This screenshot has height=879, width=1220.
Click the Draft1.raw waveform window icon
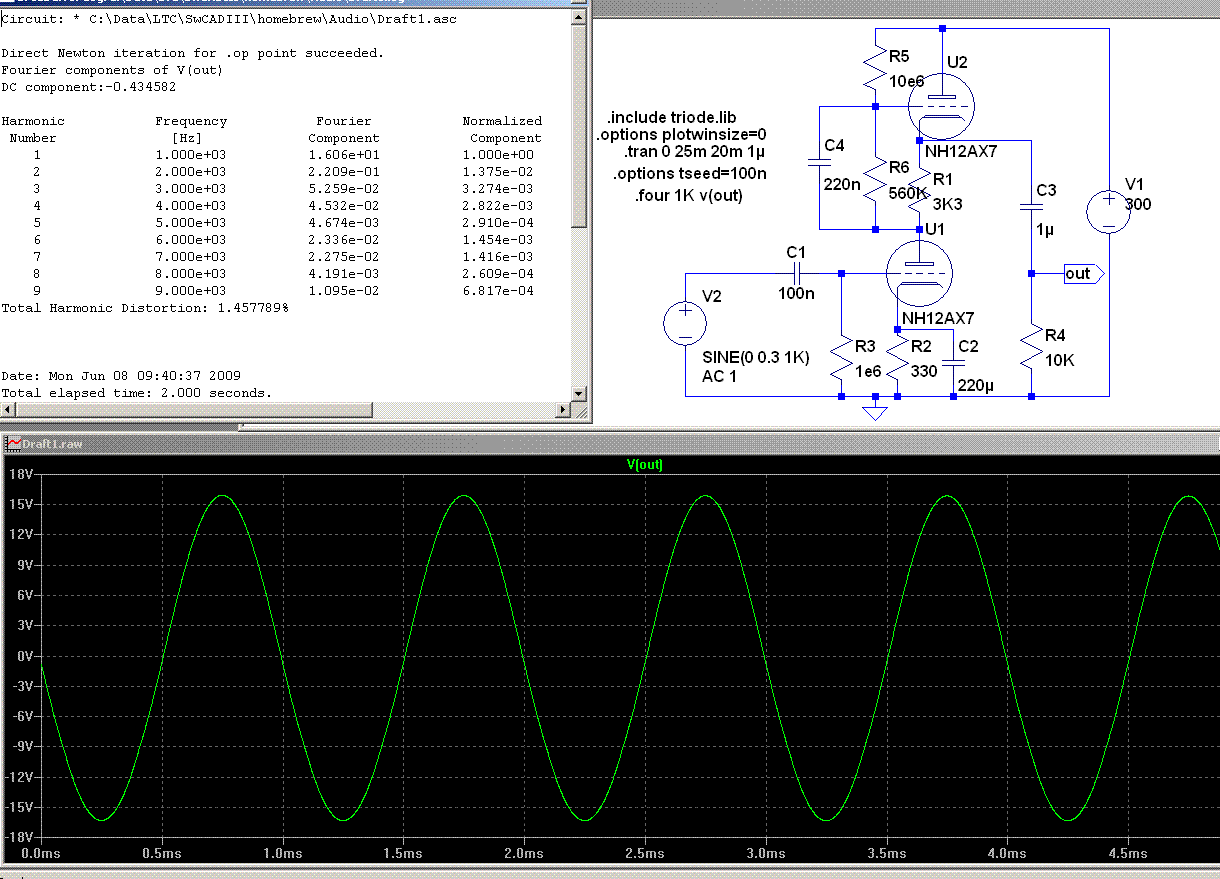tap(12, 442)
